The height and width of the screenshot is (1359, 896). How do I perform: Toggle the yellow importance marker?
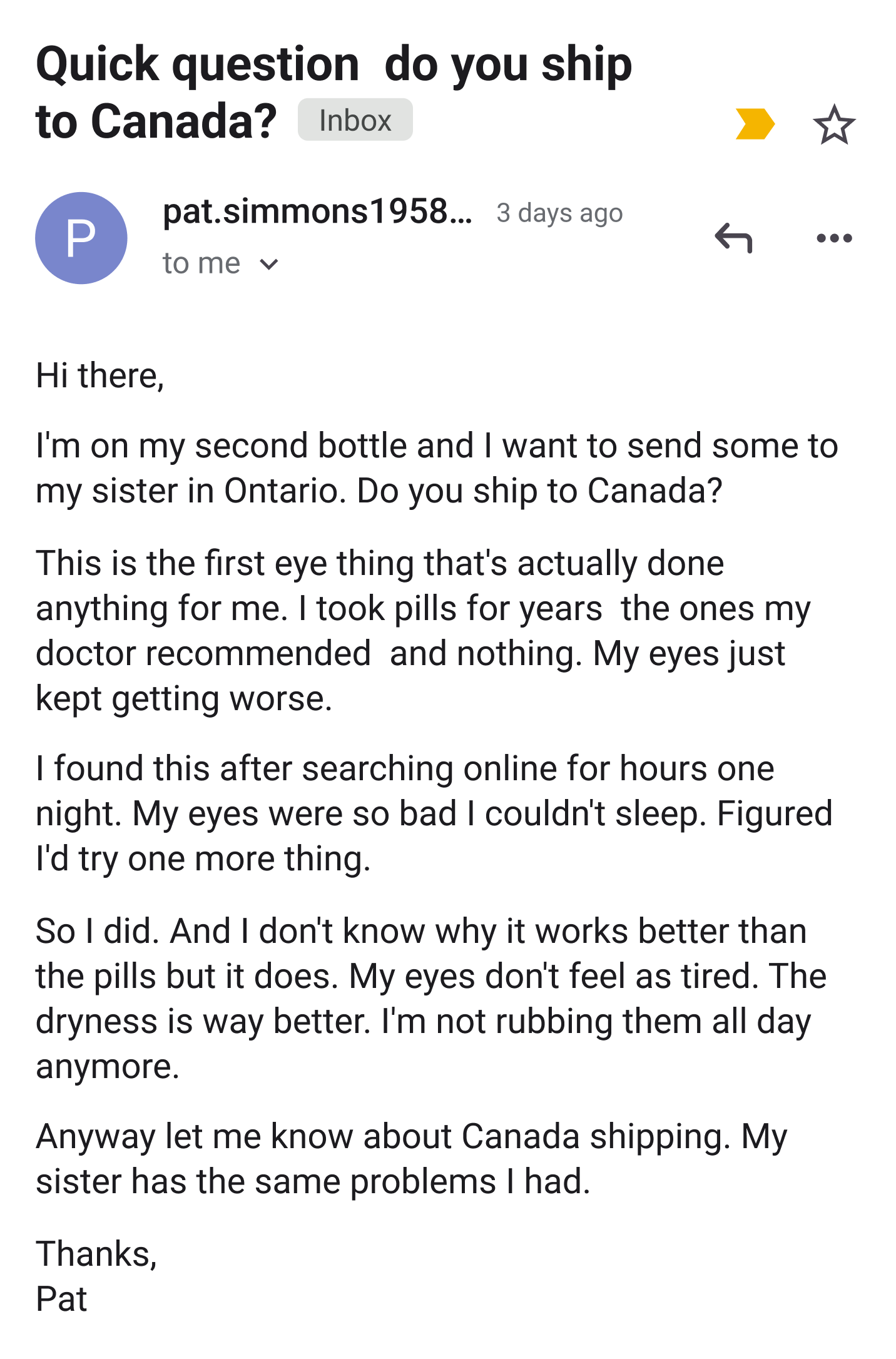755,124
